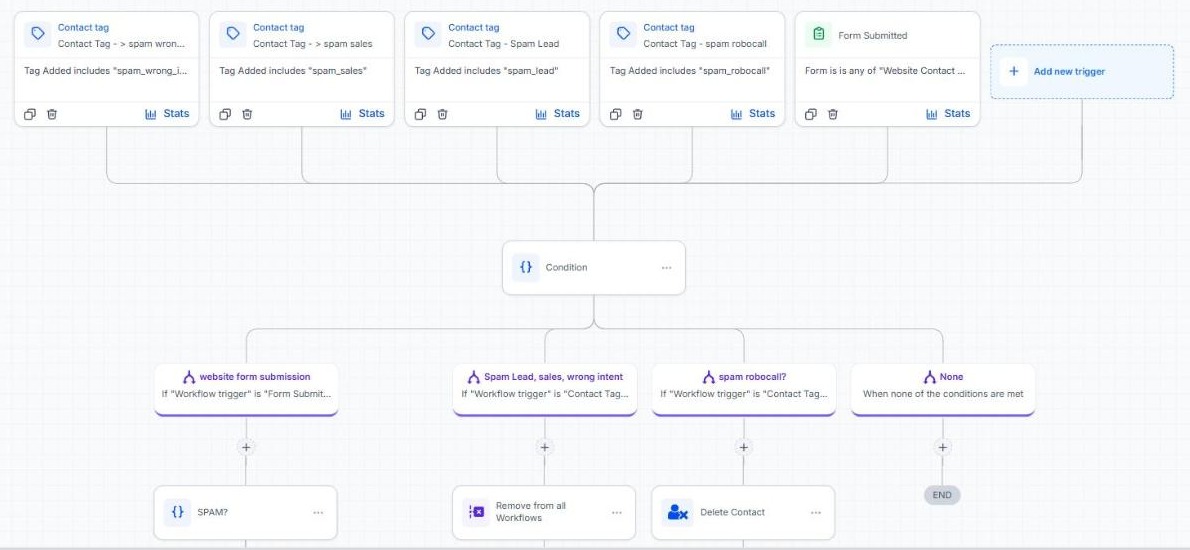Click "When none of the conditions are met"
Viewport: 1190px width, 550px height.
[943, 394]
